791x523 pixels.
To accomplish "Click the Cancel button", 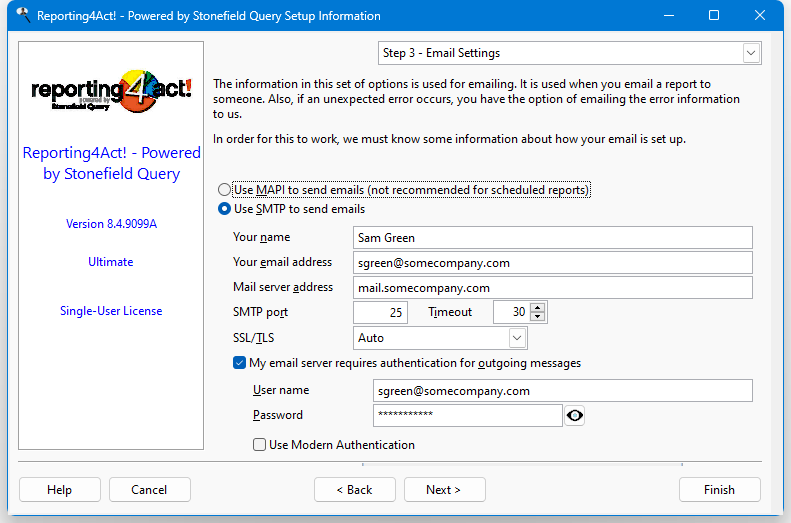I will tap(149, 490).
